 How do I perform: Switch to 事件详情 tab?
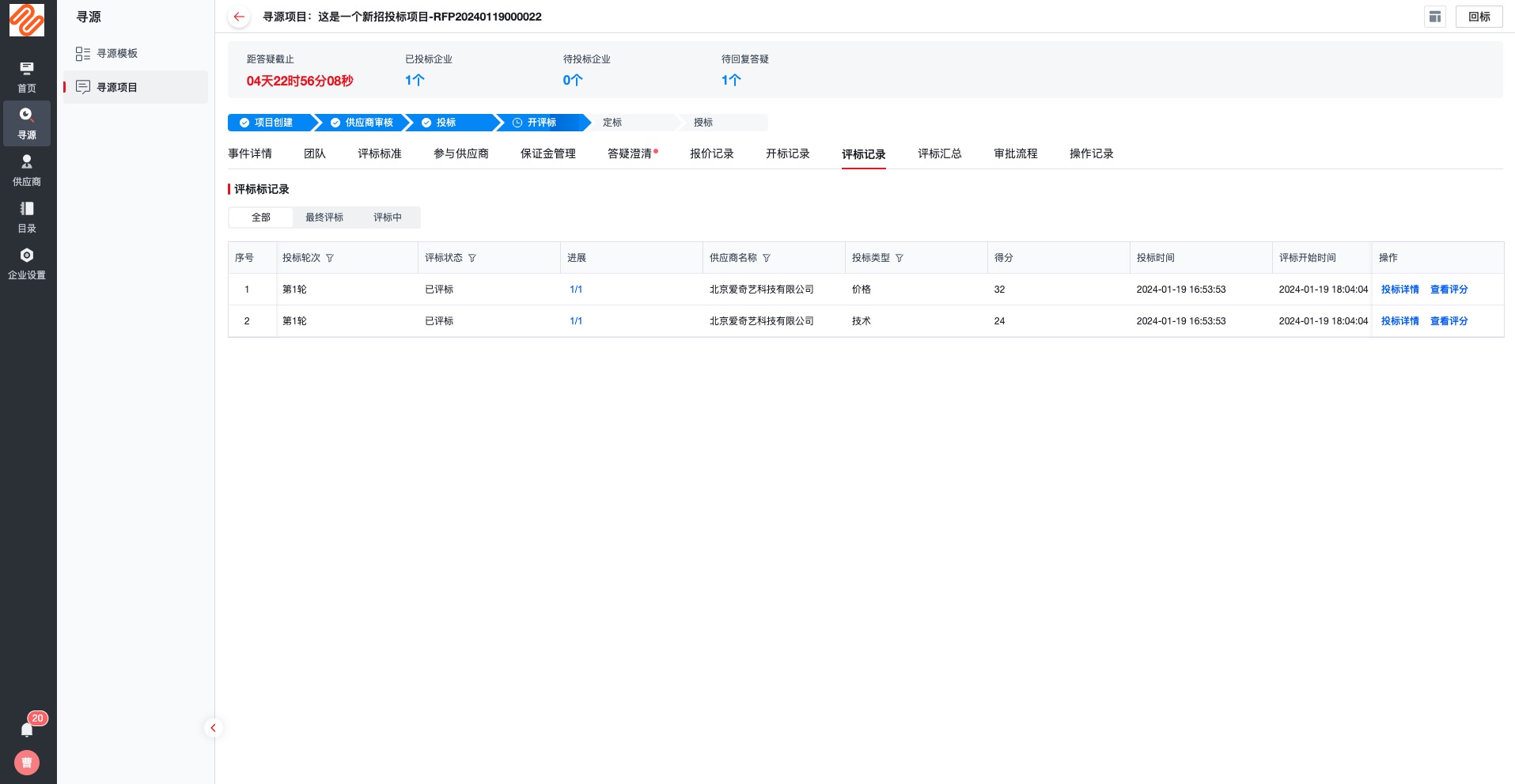[x=250, y=153]
